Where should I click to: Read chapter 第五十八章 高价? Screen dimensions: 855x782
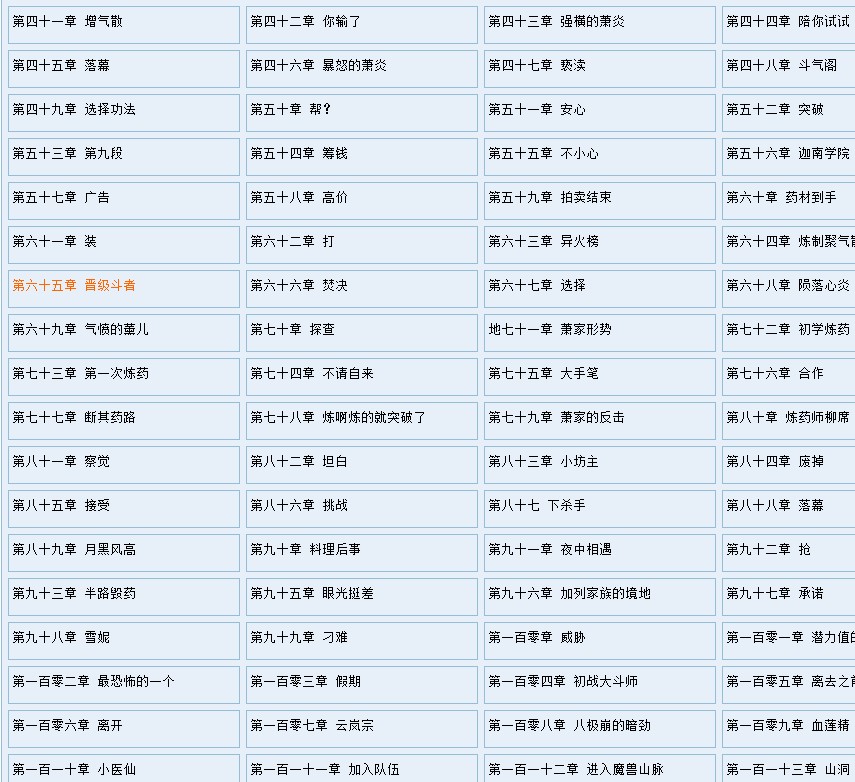[299, 198]
